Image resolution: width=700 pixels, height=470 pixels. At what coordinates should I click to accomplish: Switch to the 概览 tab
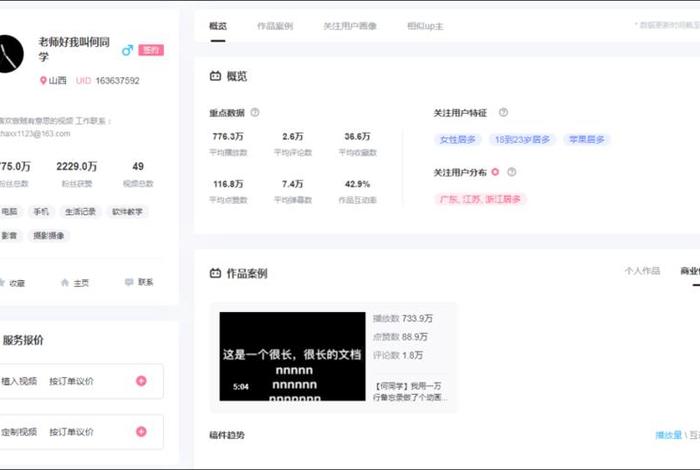click(218, 26)
